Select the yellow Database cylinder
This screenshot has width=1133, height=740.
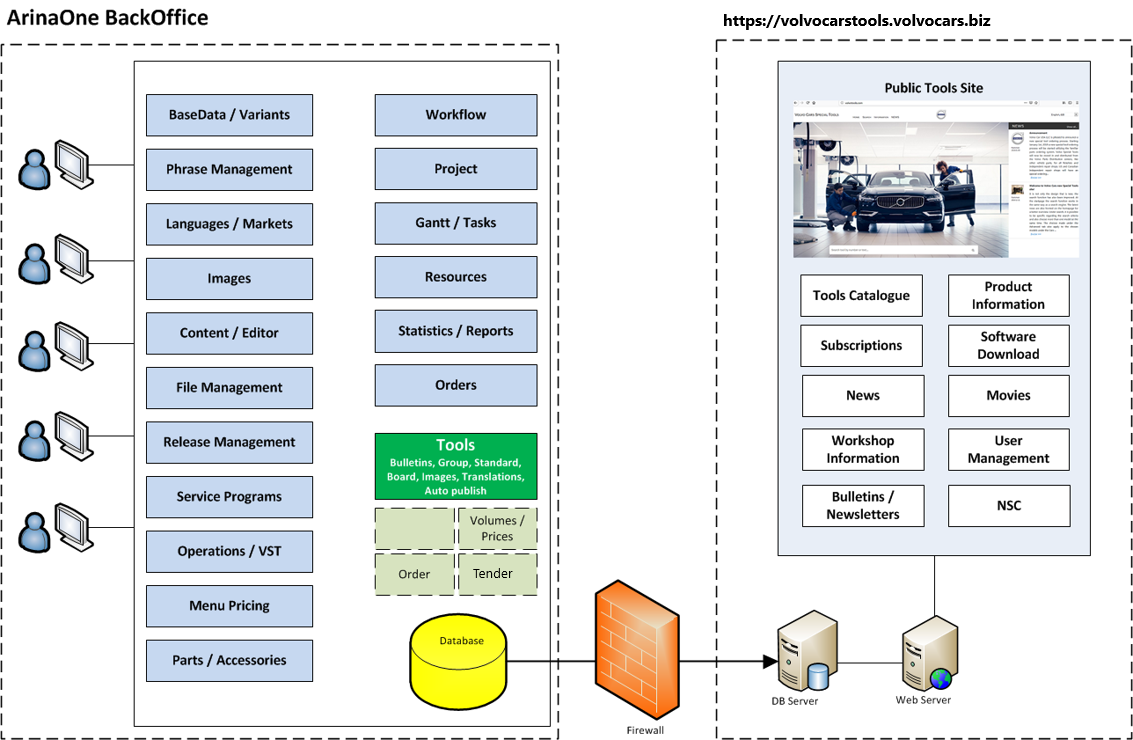460,660
